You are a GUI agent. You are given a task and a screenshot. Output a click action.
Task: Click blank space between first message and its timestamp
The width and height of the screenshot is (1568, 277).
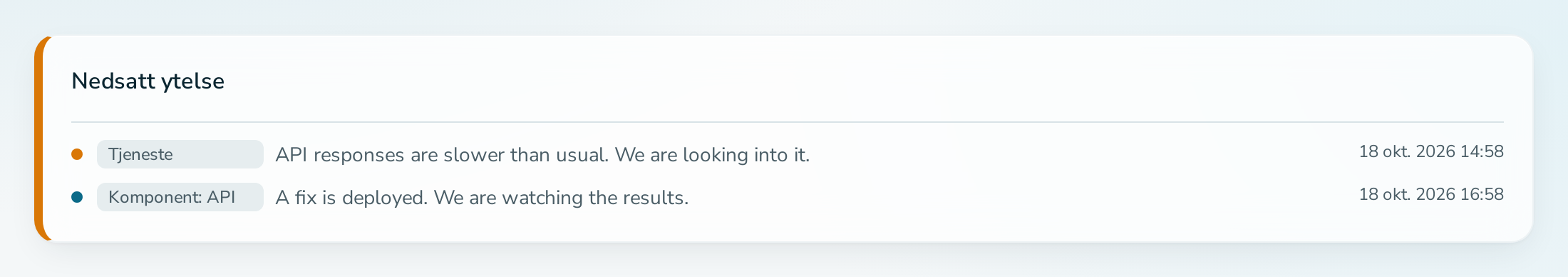click(x=1083, y=154)
